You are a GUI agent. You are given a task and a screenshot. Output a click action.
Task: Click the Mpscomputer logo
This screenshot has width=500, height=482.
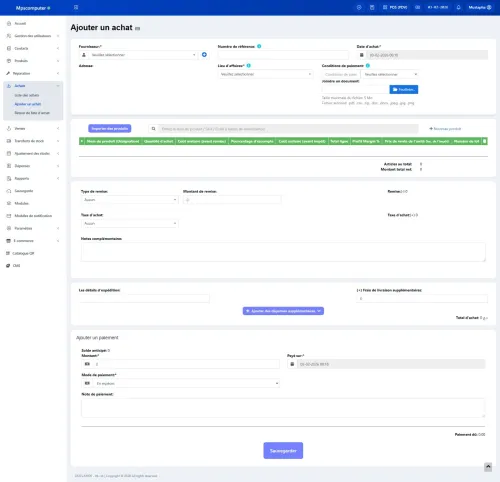pyautogui.click(x=33, y=8)
